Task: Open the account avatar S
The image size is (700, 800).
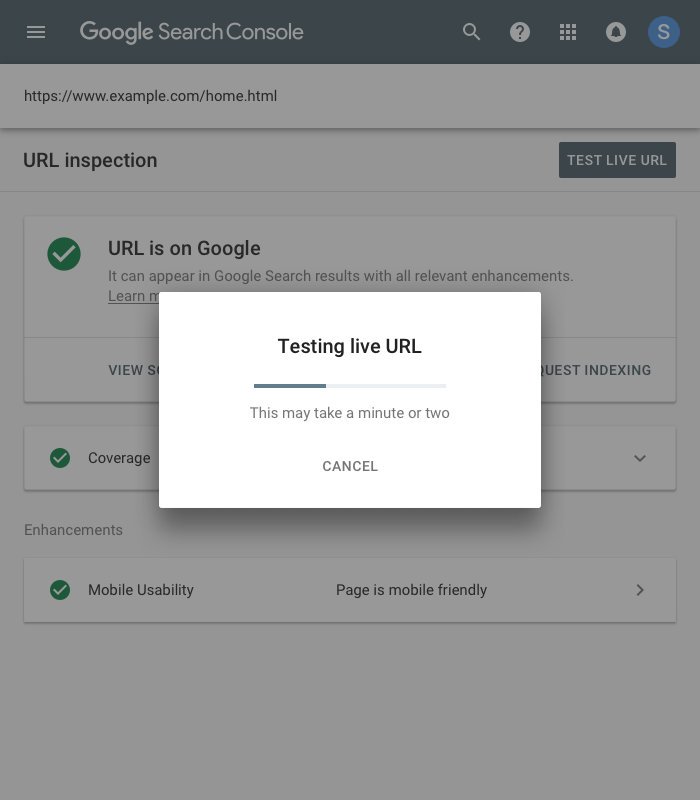Action: tap(663, 32)
